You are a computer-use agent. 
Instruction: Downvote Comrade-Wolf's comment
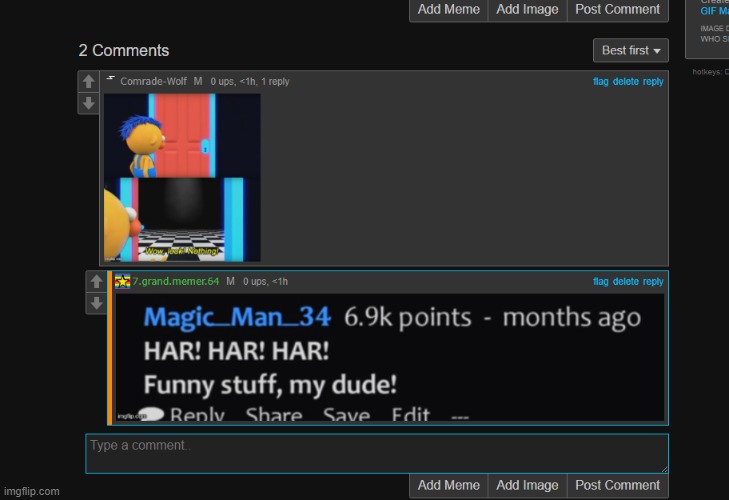point(89,103)
